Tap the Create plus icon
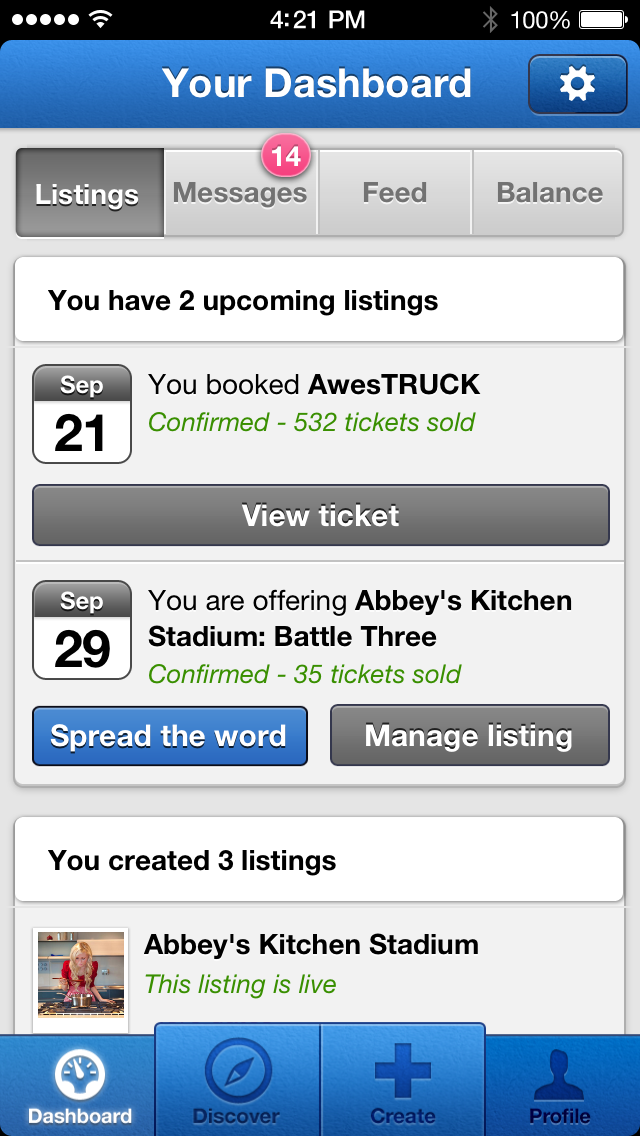This screenshot has width=640, height=1136. pyautogui.click(x=402, y=1070)
